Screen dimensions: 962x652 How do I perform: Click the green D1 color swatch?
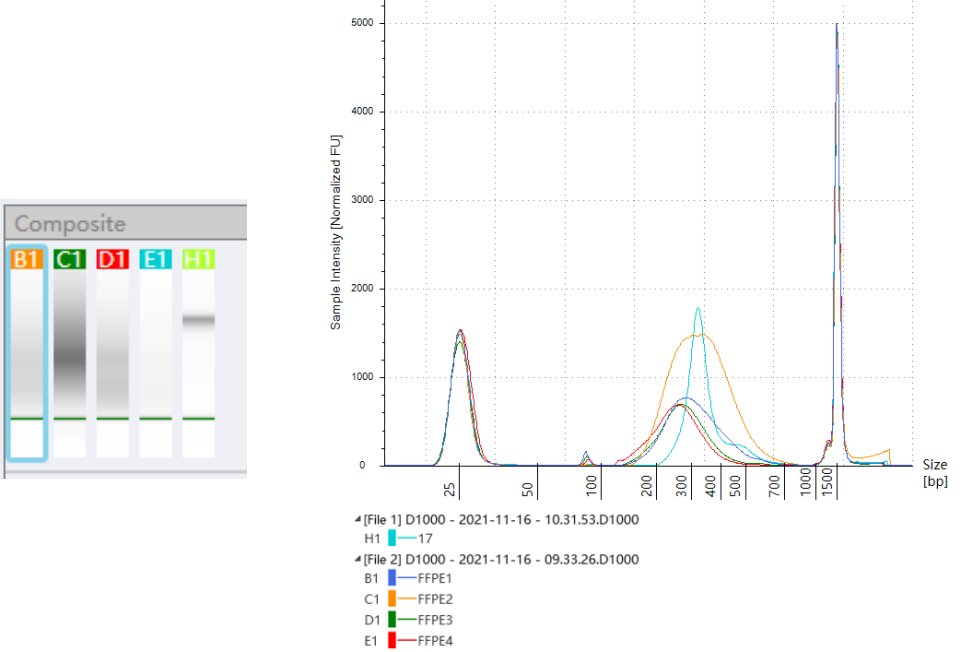click(x=392, y=619)
